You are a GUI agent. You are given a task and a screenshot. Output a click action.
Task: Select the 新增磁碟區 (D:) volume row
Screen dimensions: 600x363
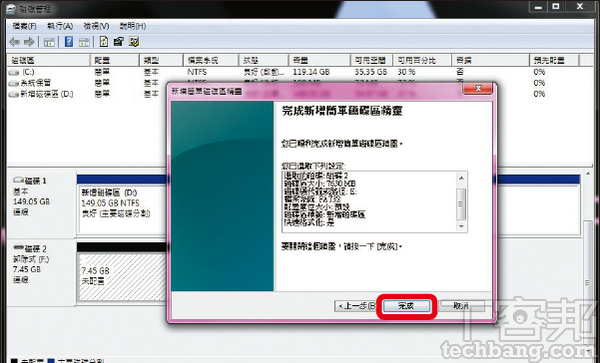pos(87,94)
